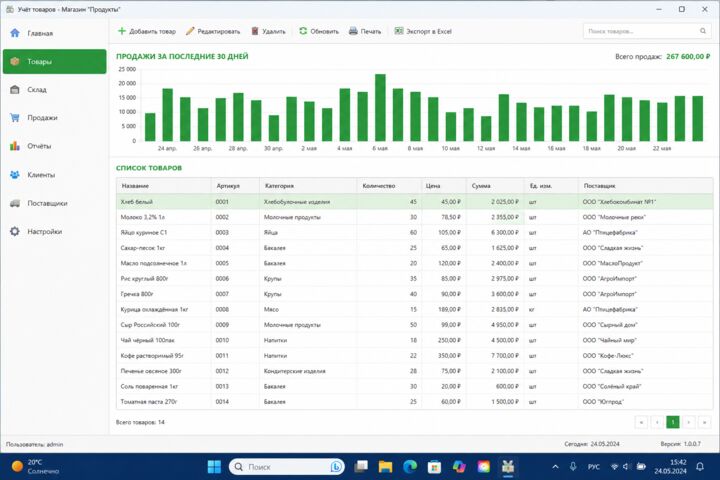Open the Главная home section

[x=54, y=33]
